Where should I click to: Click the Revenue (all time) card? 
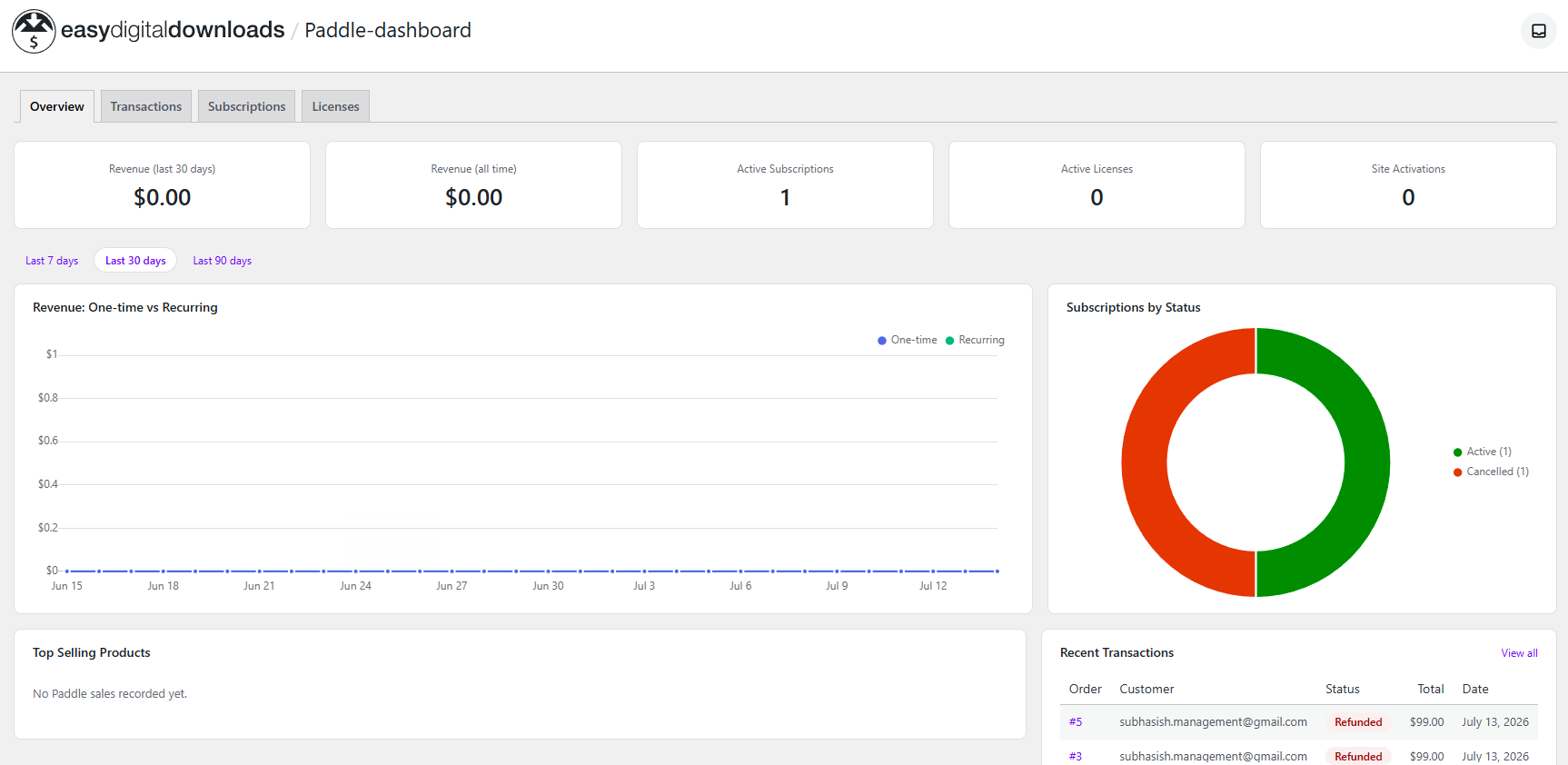[x=474, y=184]
